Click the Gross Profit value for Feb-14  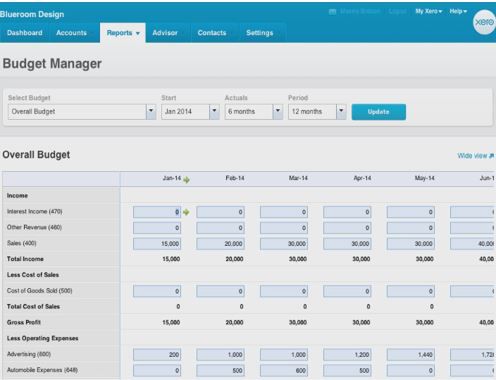[x=234, y=322]
